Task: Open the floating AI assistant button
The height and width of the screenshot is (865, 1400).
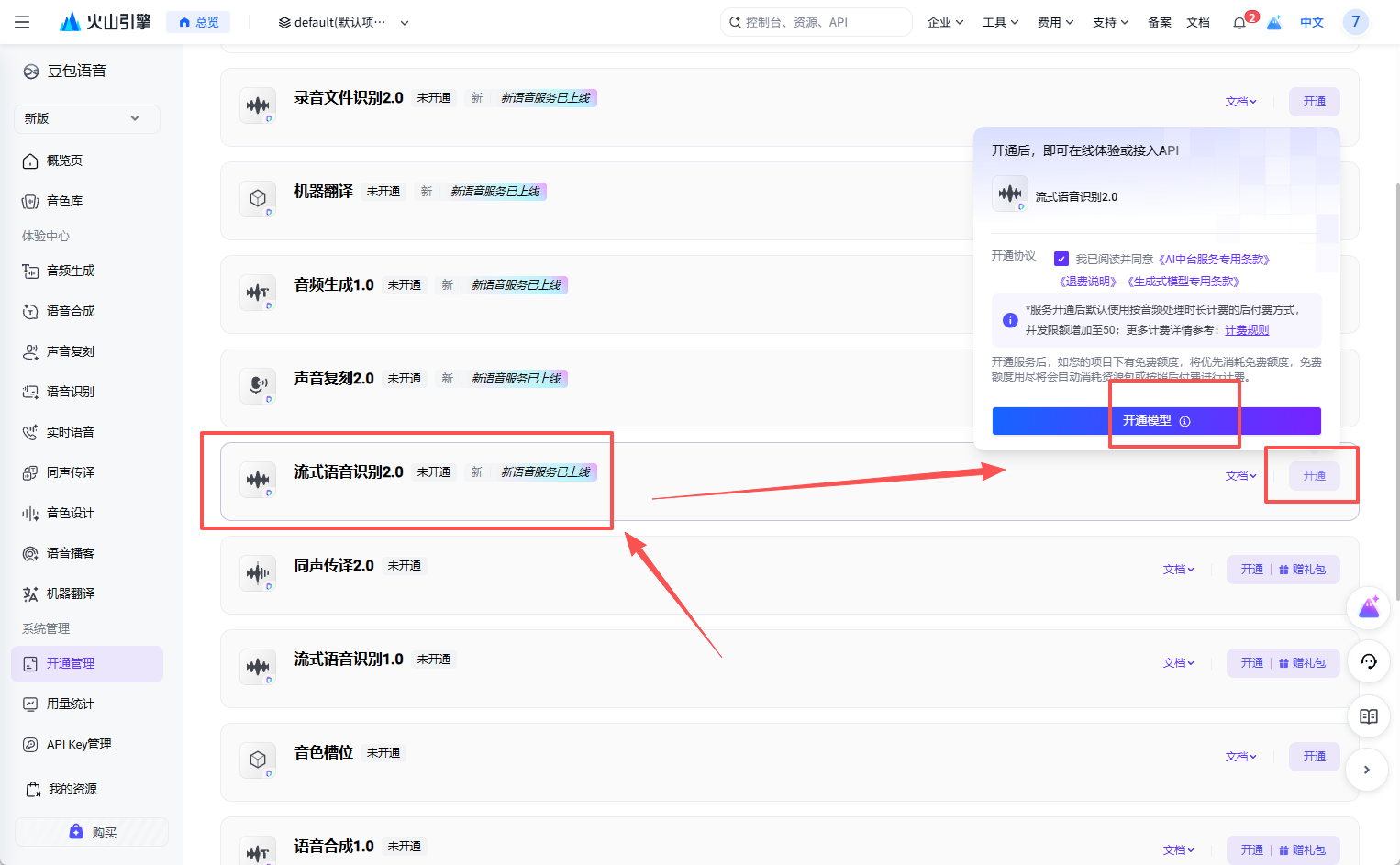Action: [1368, 607]
